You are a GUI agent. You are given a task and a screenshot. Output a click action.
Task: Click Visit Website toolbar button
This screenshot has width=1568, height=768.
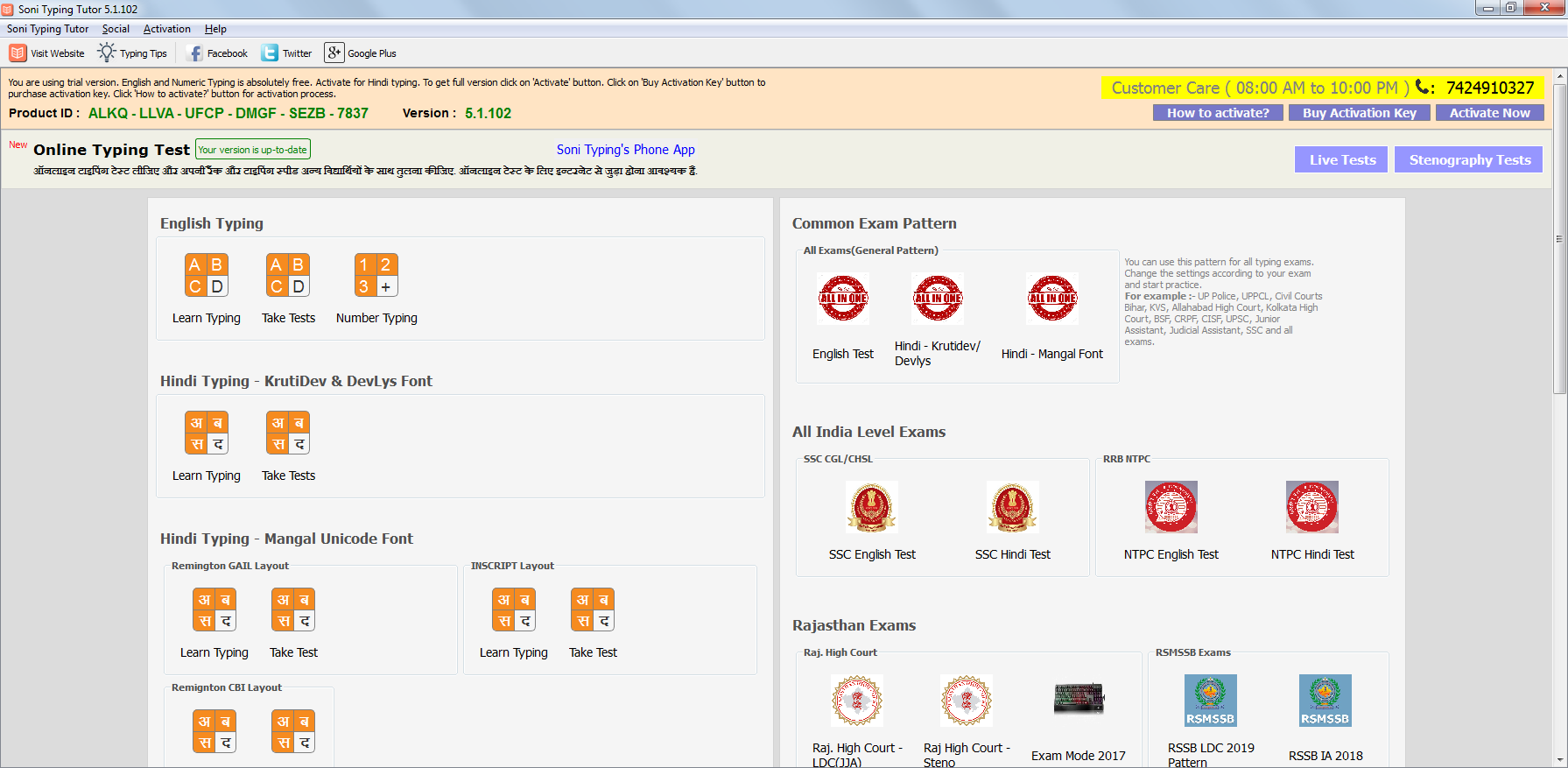(x=47, y=53)
